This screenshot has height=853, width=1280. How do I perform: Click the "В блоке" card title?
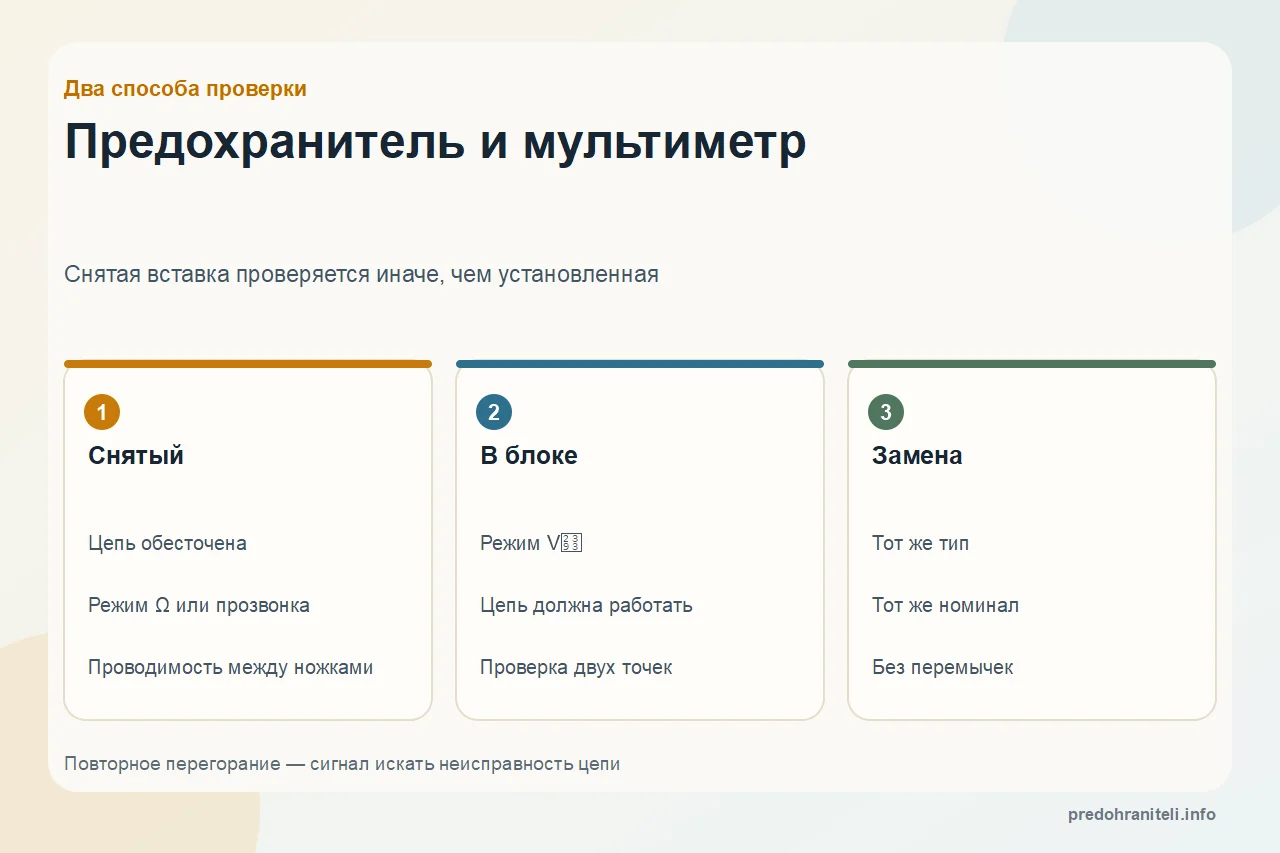(x=529, y=456)
